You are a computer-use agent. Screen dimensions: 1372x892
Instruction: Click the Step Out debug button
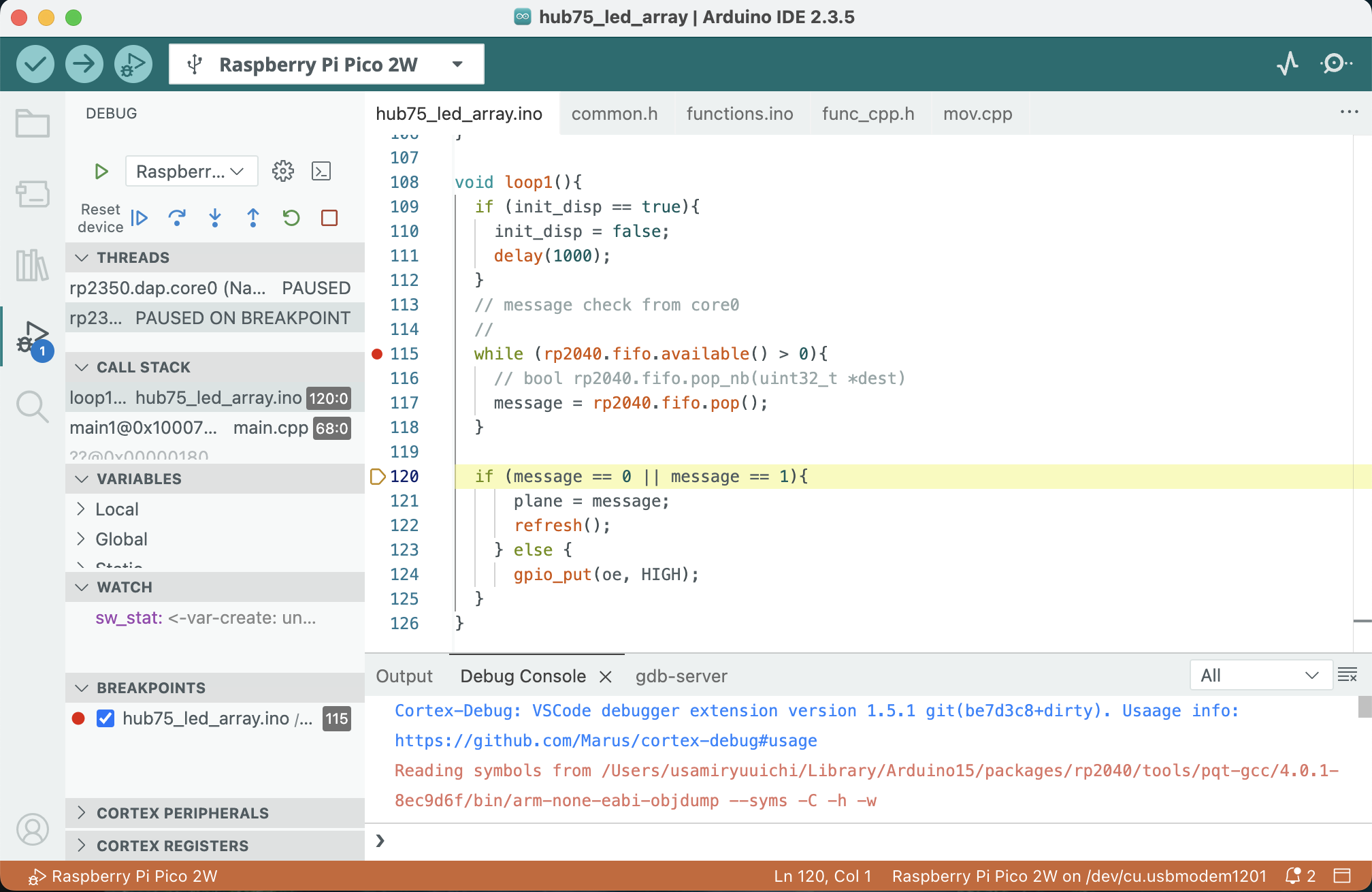[x=253, y=218]
